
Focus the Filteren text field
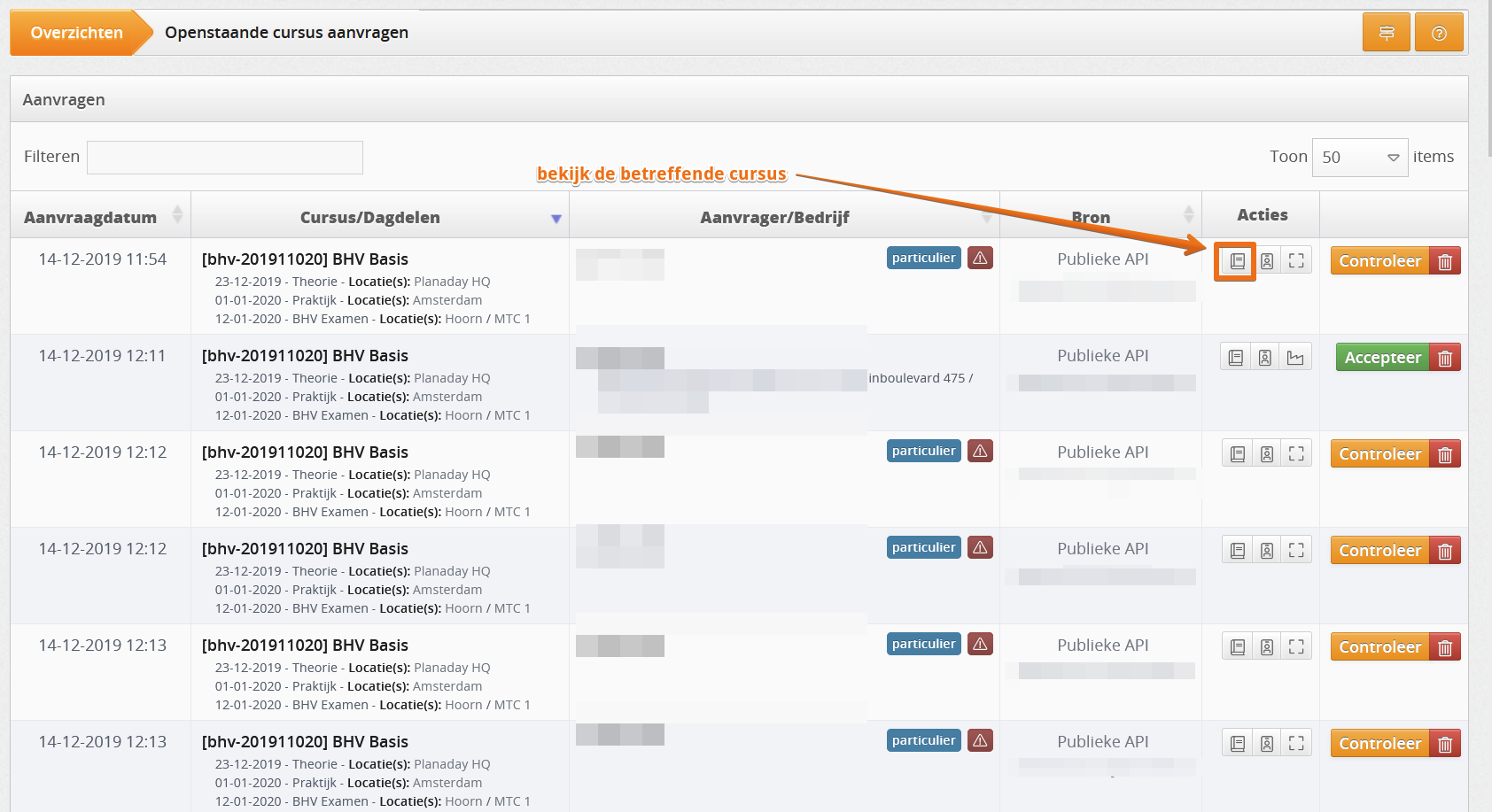click(225, 158)
